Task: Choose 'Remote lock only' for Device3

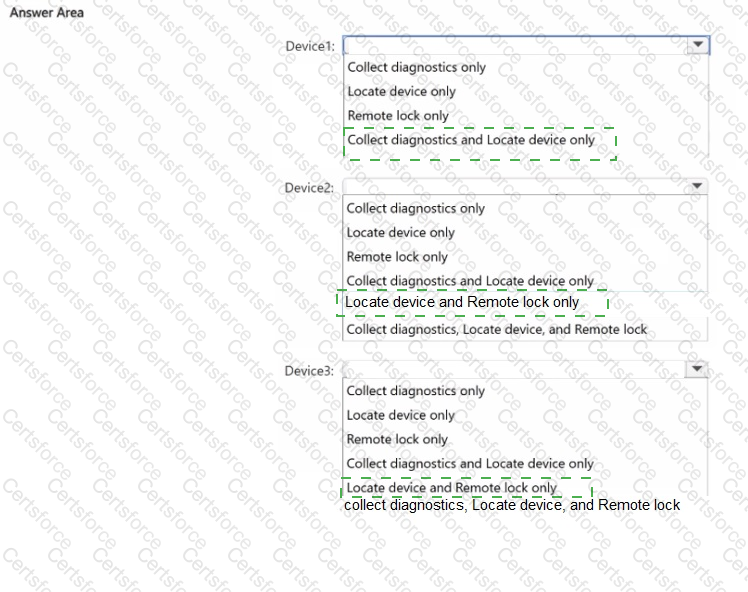Action: [x=397, y=439]
